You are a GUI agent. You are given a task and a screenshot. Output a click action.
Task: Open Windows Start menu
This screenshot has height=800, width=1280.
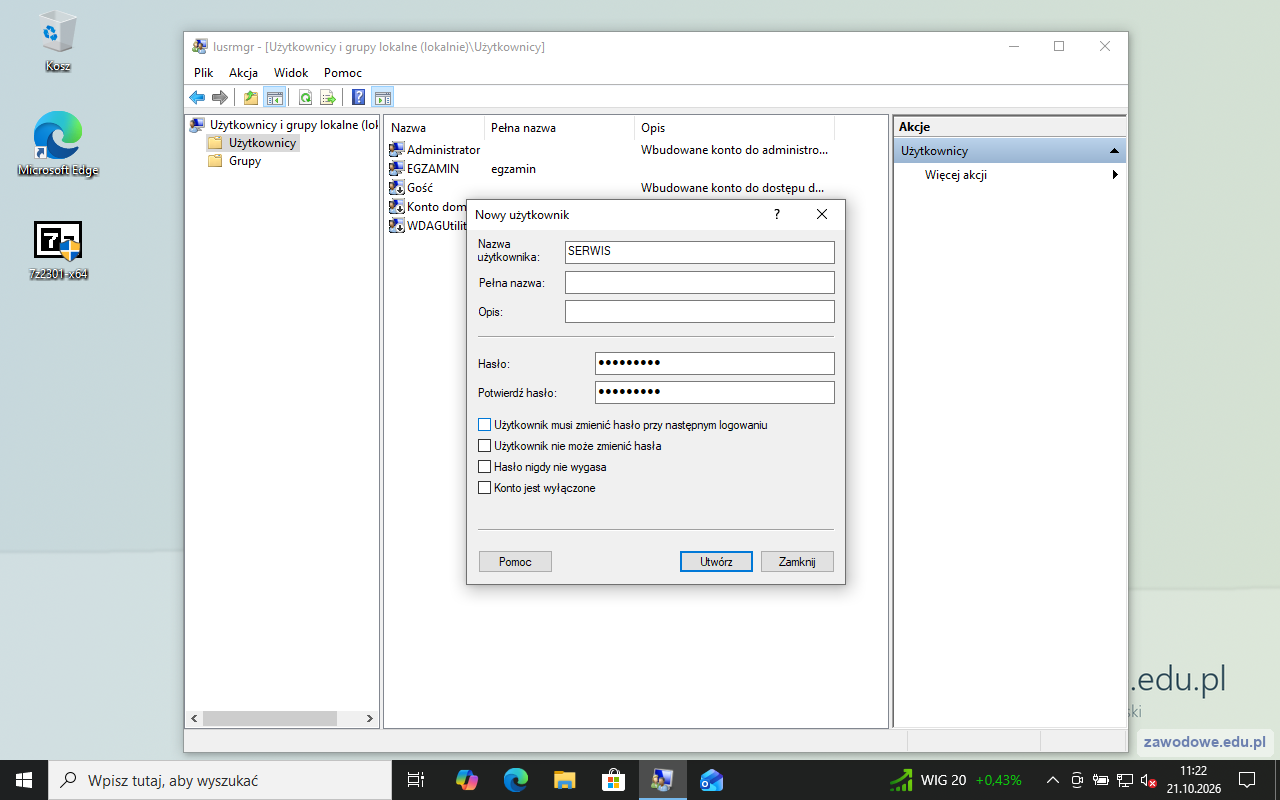tap(24, 780)
